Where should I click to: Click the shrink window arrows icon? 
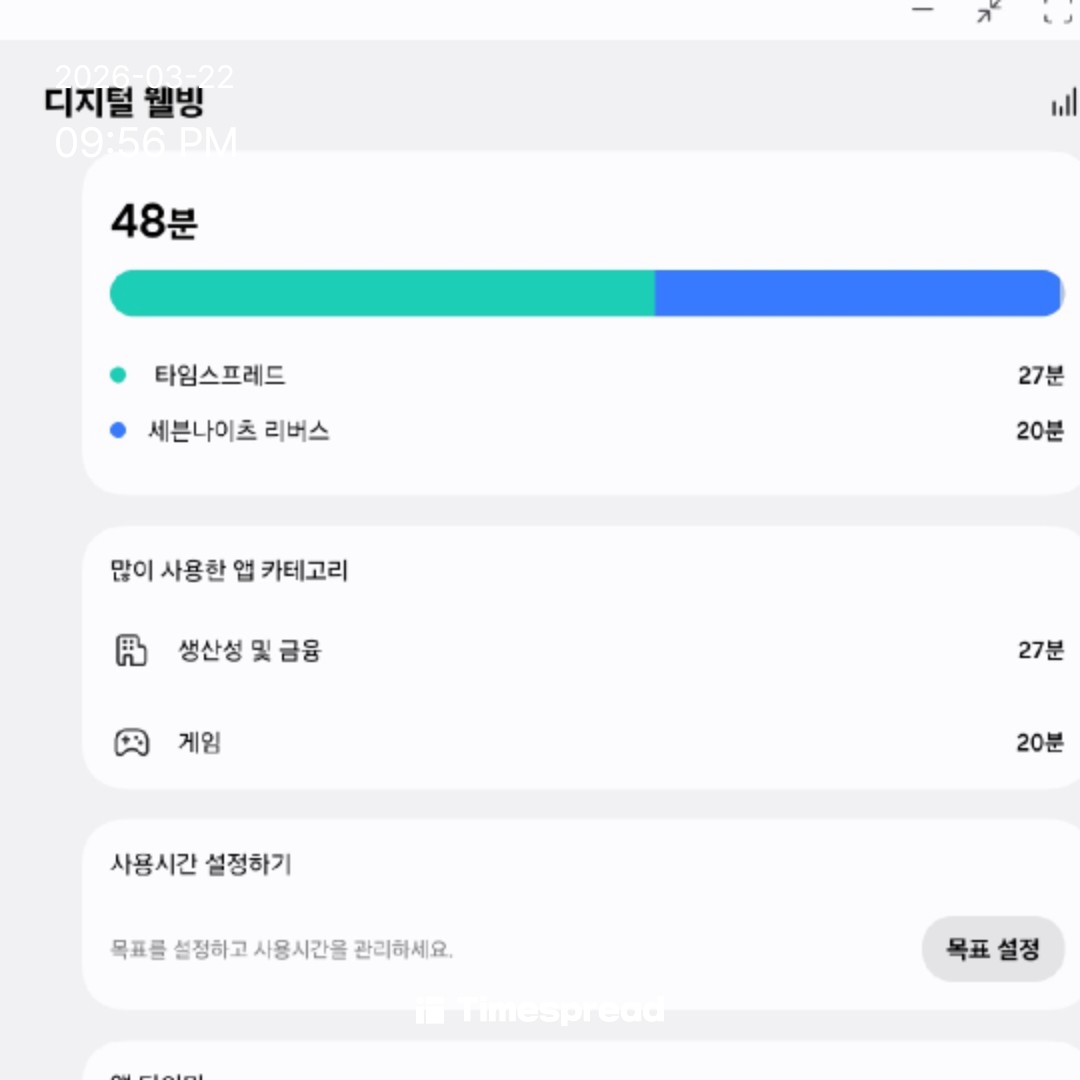click(989, 11)
